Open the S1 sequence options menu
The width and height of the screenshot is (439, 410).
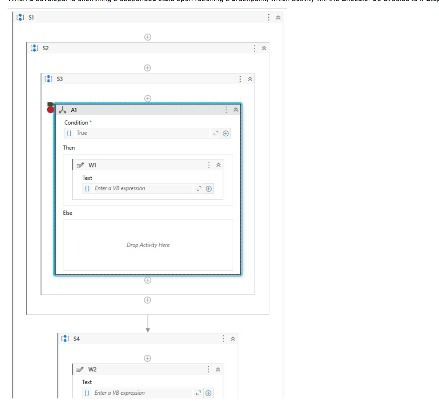click(269, 17)
